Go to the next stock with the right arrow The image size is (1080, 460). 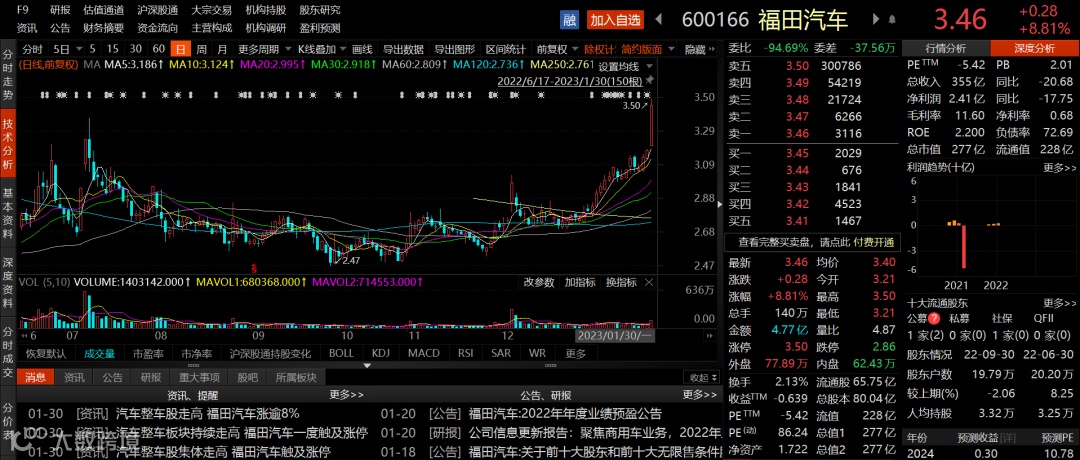(875, 19)
